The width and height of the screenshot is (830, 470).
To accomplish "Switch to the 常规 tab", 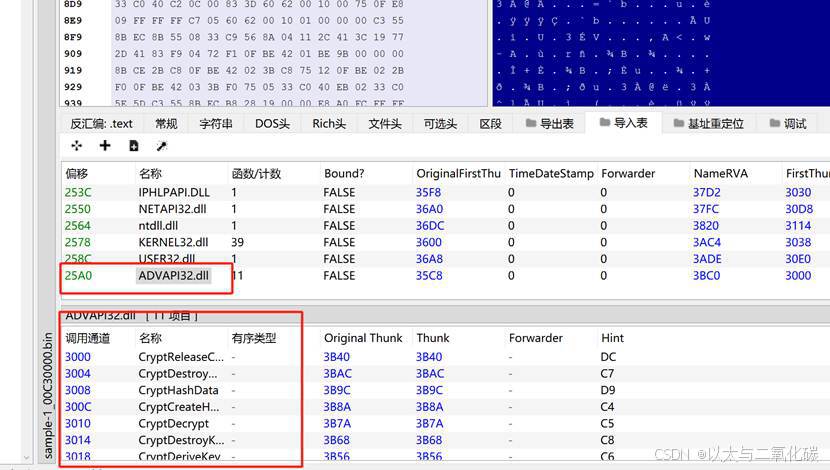I will click(x=166, y=123).
